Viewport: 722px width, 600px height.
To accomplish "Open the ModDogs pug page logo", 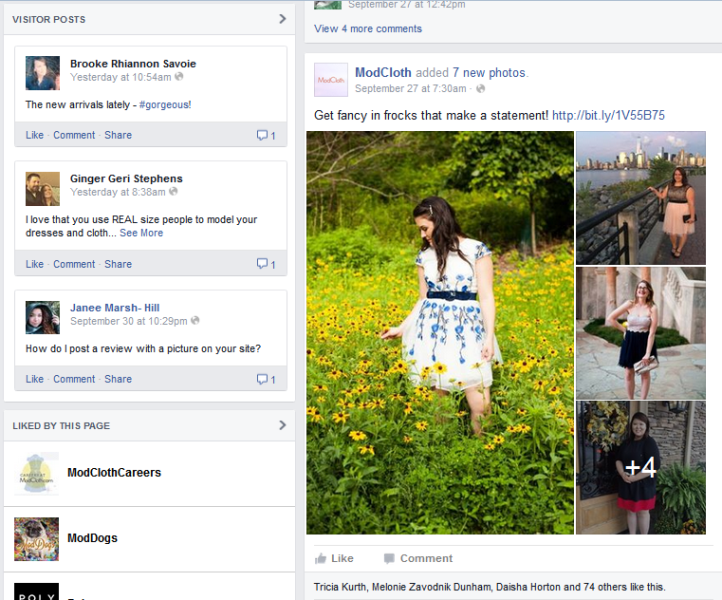I will pyautogui.click(x=36, y=539).
